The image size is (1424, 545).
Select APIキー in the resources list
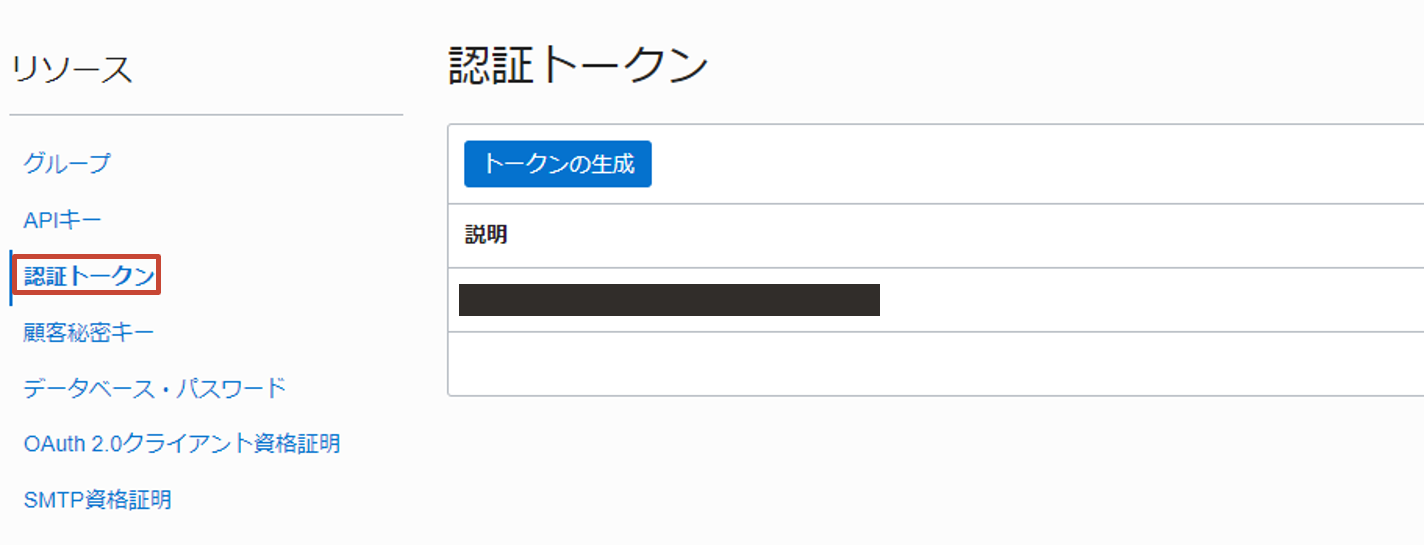tap(62, 219)
